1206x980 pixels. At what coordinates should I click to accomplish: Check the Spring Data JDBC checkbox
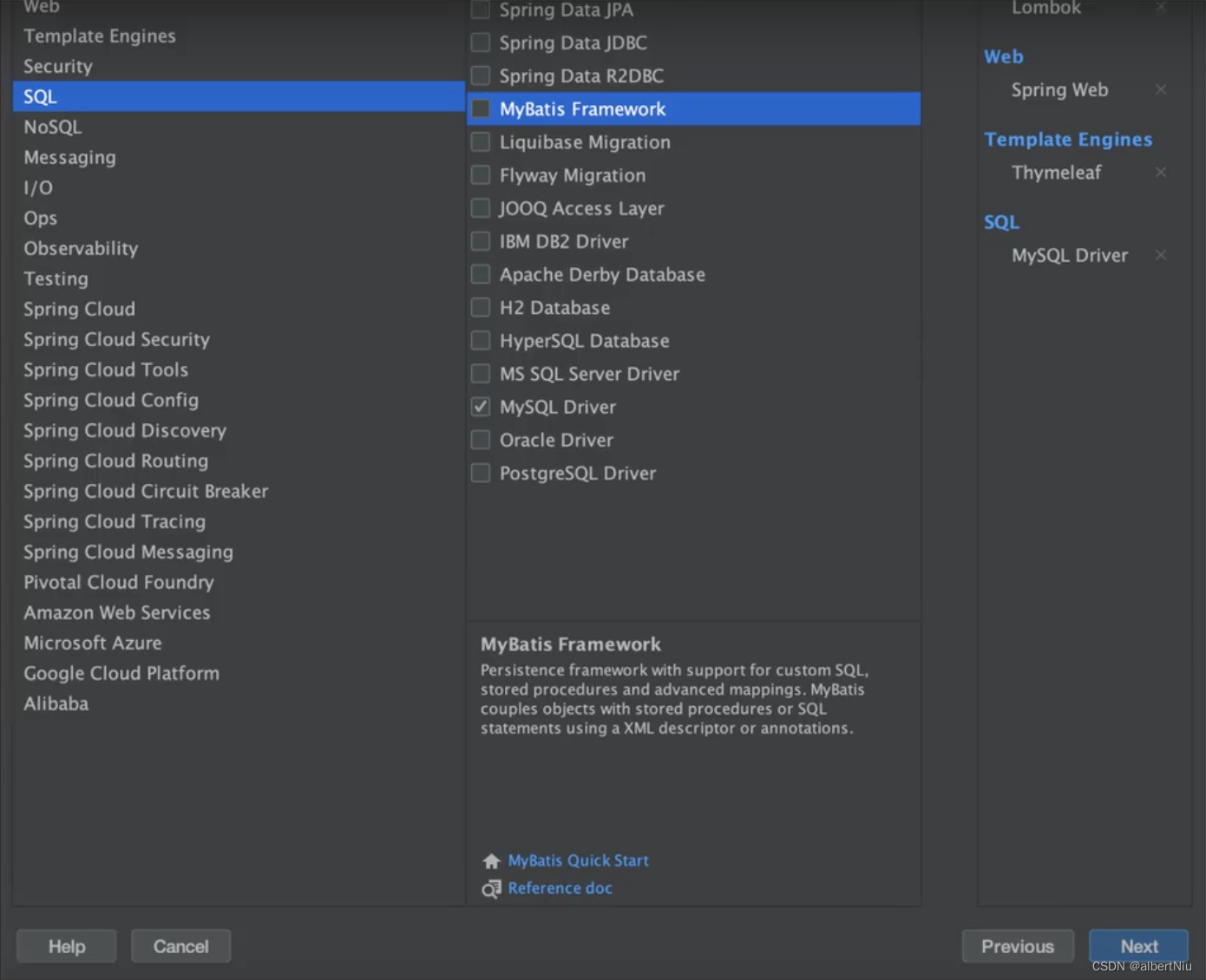tap(481, 42)
